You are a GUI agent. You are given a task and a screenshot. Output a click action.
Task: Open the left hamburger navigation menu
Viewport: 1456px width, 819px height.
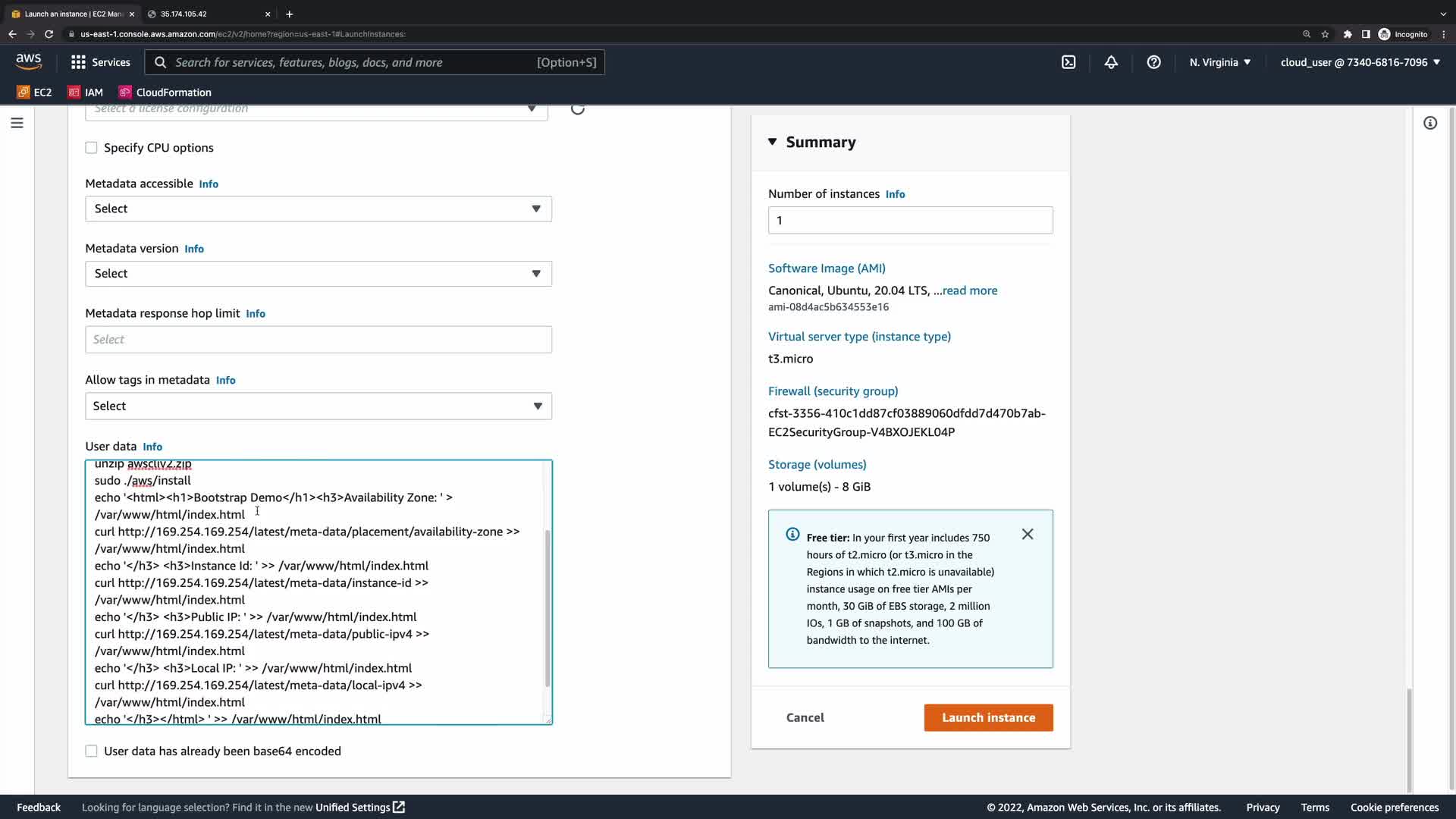pos(17,123)
